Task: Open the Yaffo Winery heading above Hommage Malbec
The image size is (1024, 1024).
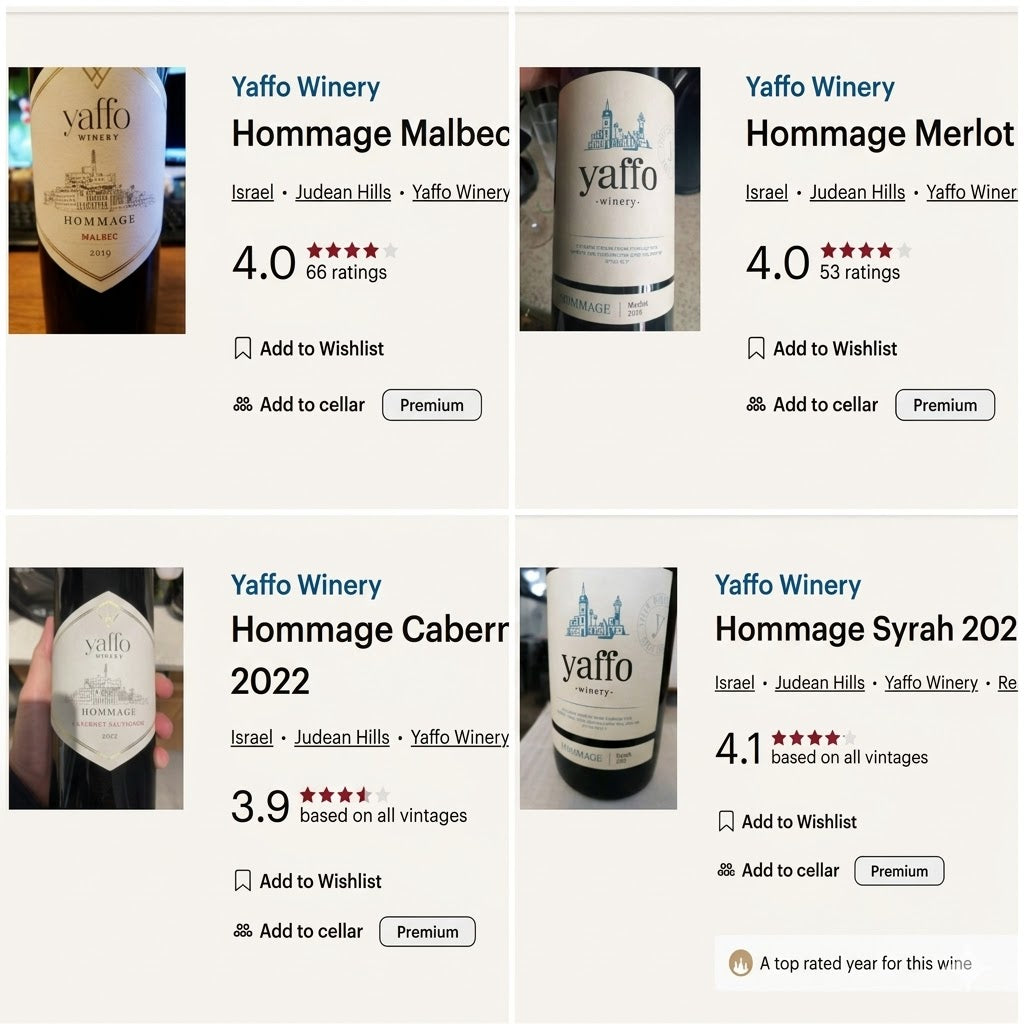Action: point(306,87)
